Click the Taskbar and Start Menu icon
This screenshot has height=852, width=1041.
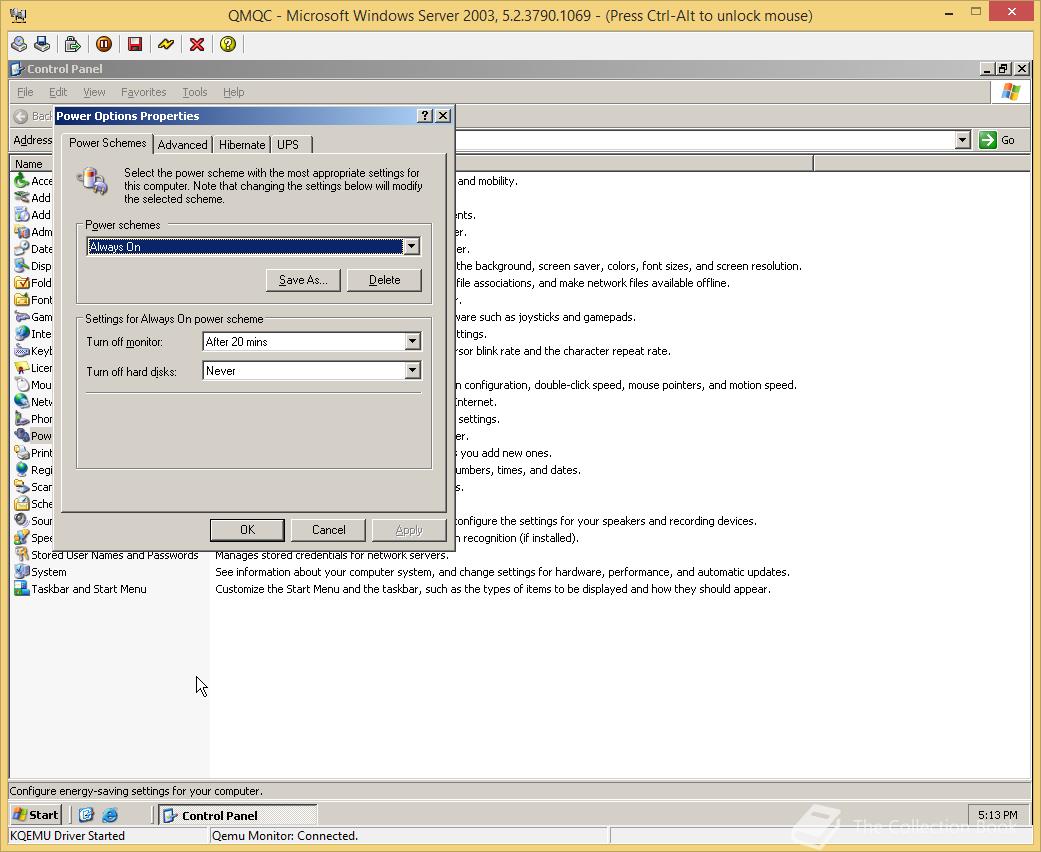pyautogui.click(x=22, y=589)
